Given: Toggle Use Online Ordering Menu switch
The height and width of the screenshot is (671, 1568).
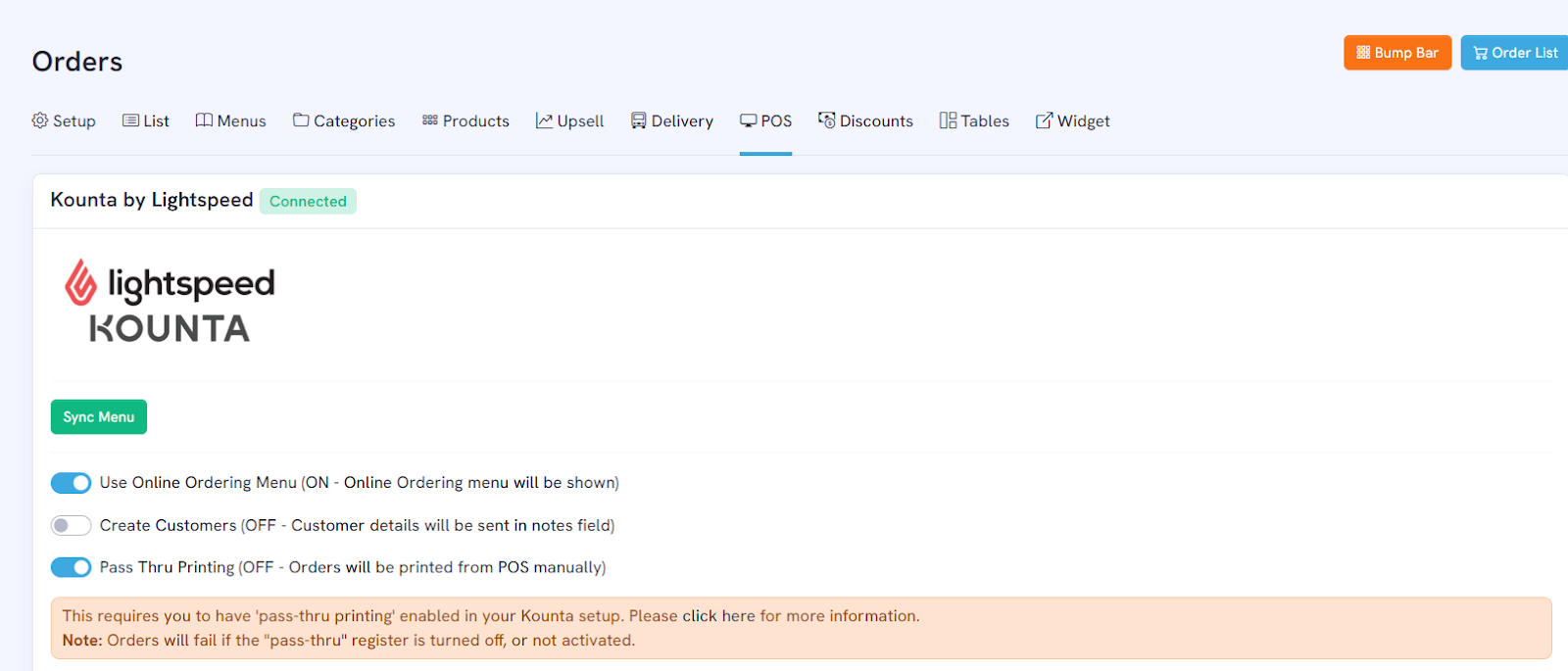Looking at the screenshot, I should pyautogui.click(x=71, y=483).
